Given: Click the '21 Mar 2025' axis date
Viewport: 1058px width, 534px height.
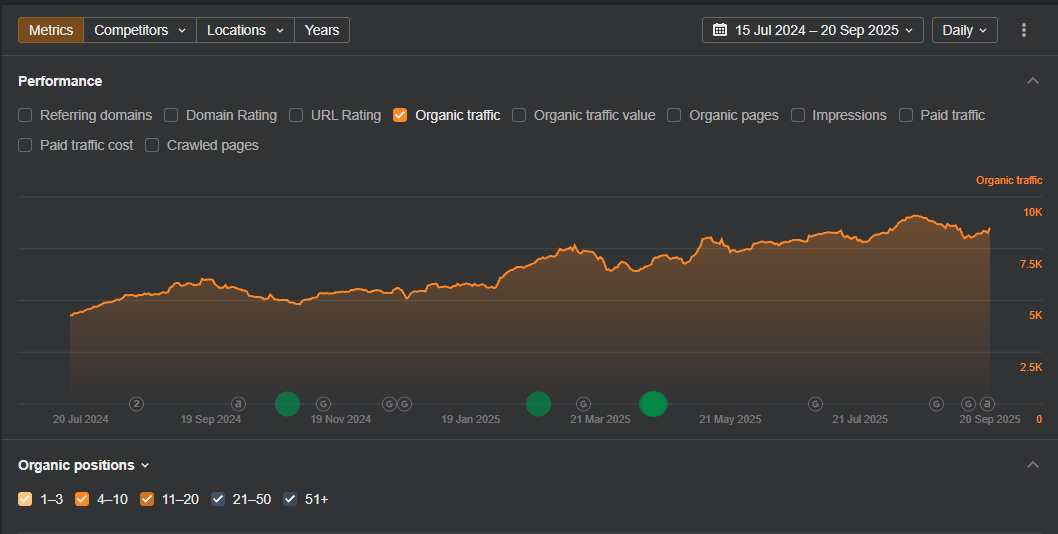Looking at the screenshot, I should 600,419.
